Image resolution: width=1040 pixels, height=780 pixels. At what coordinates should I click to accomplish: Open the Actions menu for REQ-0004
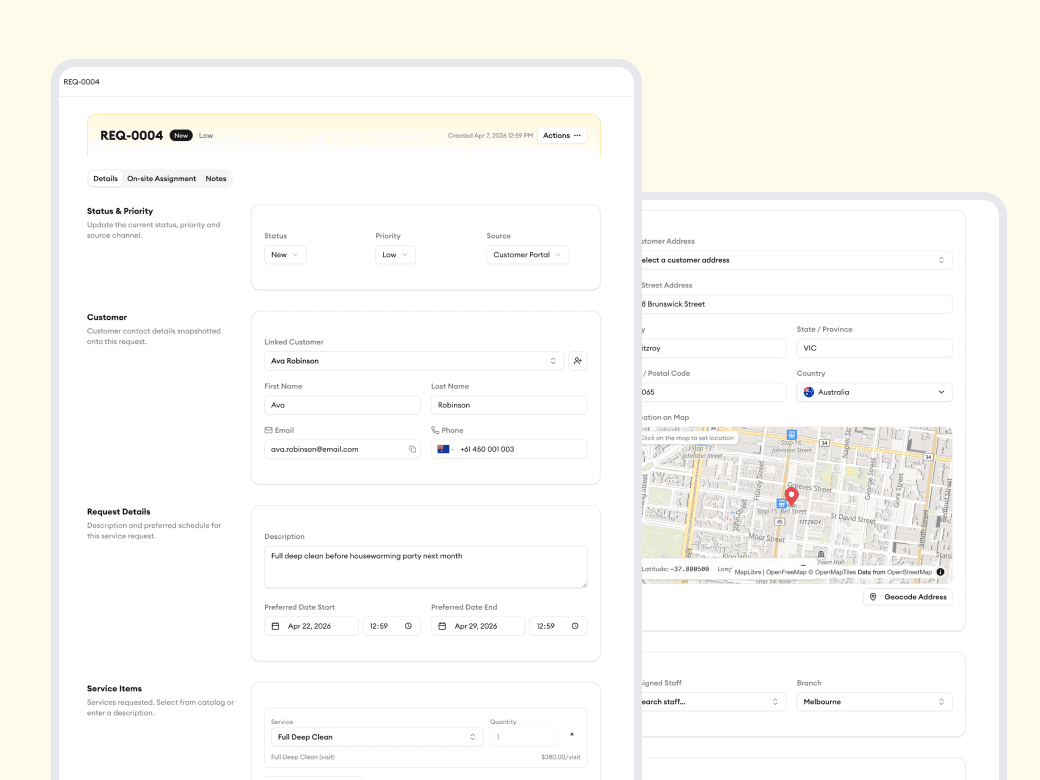click(561, 135)
